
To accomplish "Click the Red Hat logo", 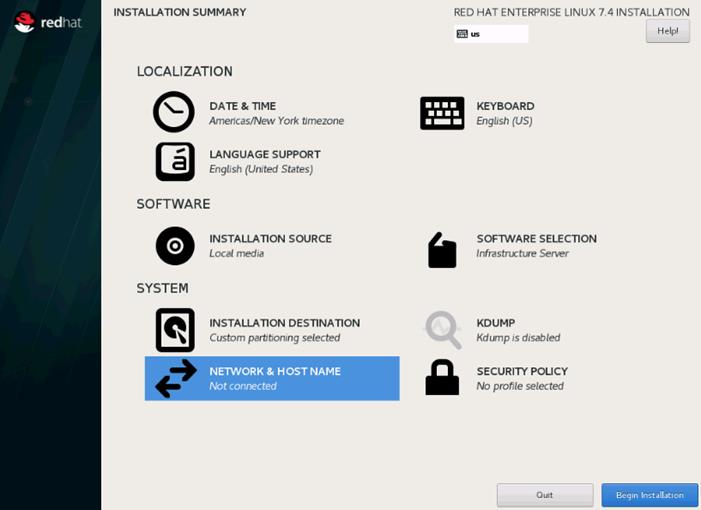I will (x=47, y=22).
